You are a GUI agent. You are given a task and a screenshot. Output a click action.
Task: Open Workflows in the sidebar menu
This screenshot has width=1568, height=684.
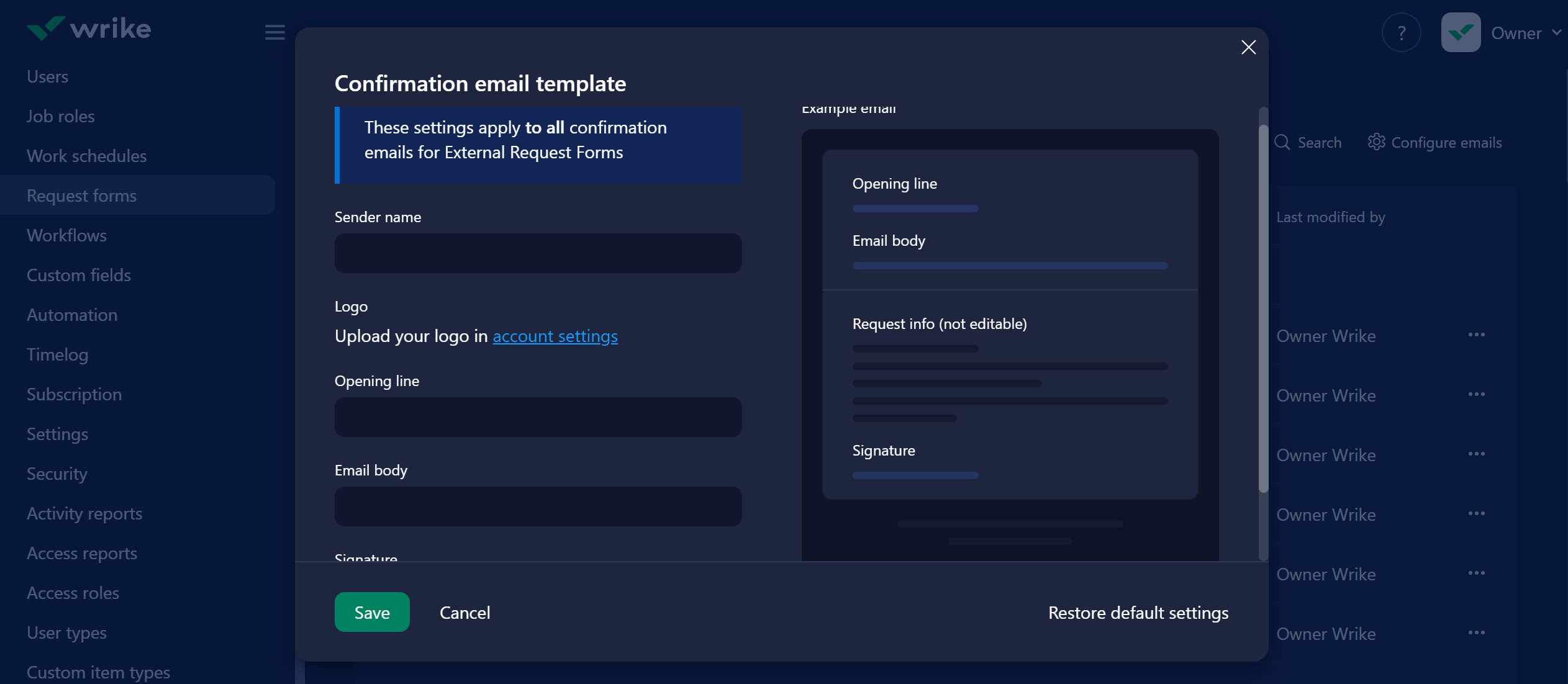point(66,235)
